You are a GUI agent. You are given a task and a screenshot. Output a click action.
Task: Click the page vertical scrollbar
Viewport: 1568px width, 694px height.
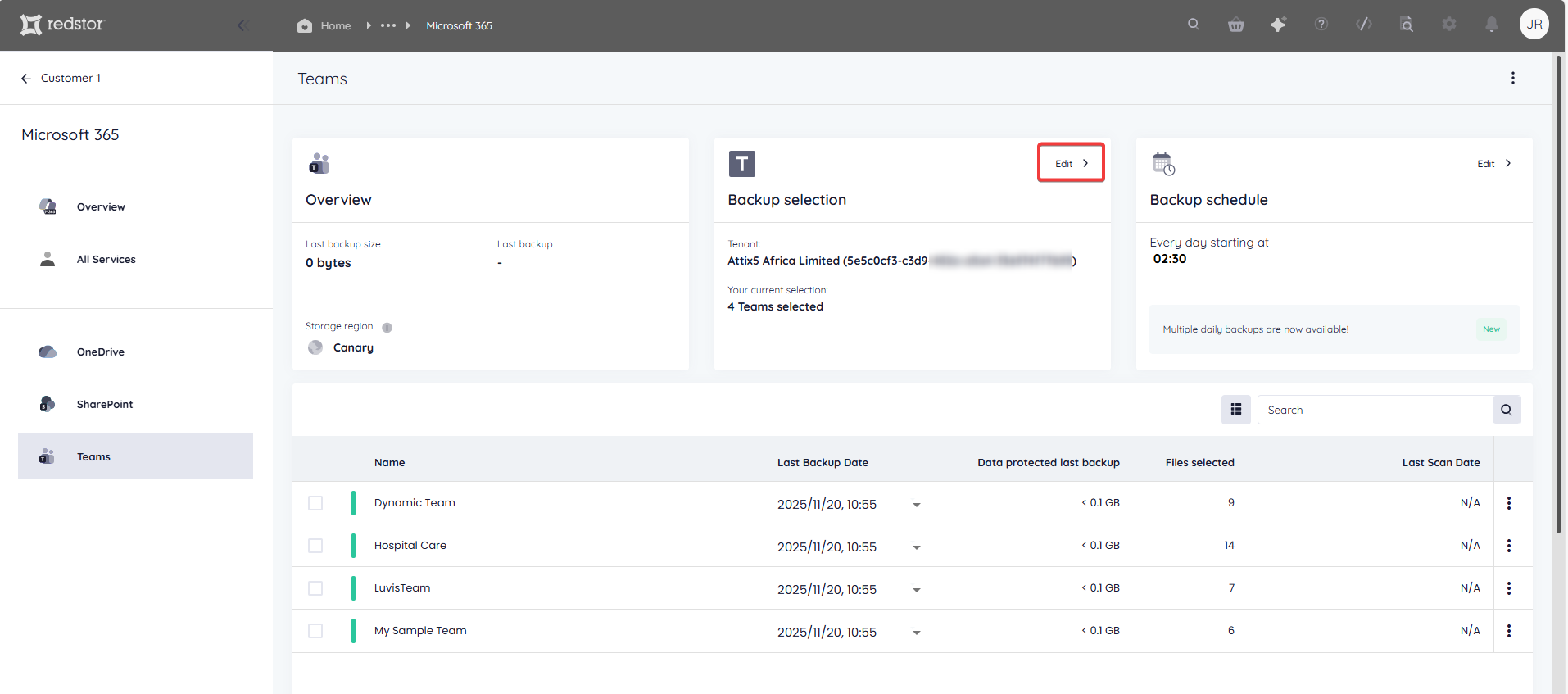coord(1559,295)
